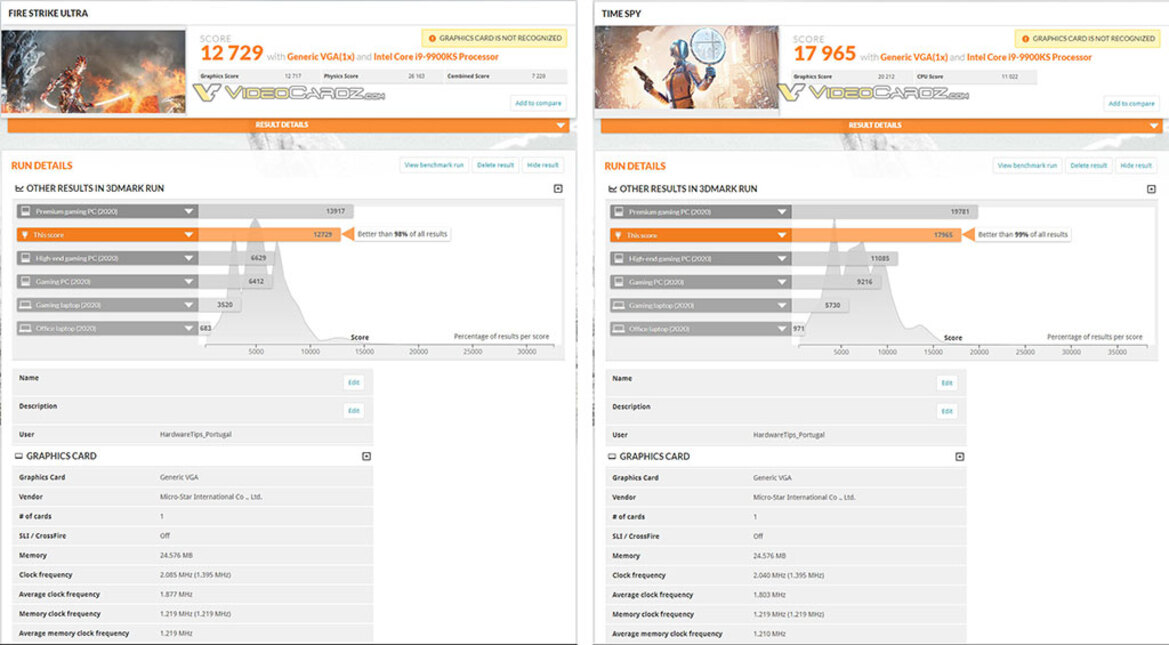Expand Premium gaming PC dropdown, Fire Strike Ultra

189,212
